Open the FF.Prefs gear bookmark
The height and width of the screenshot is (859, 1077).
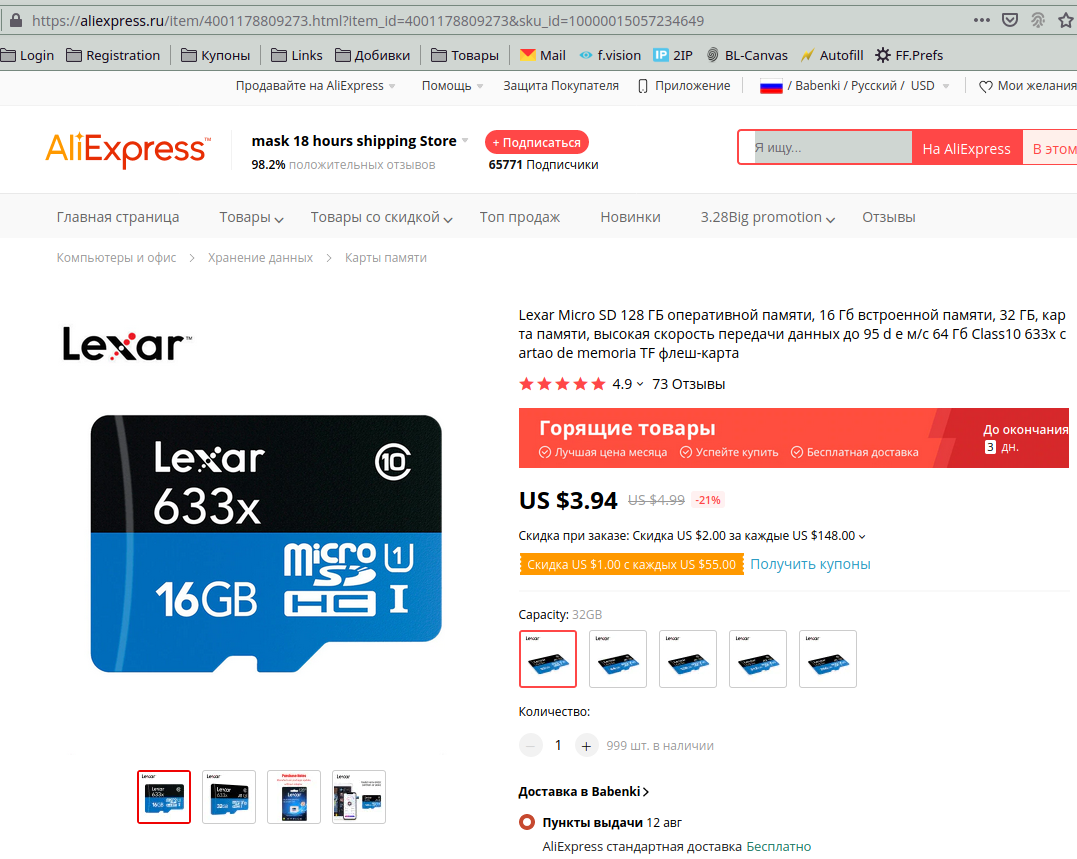pyautogui.click(x=909, y=56)
